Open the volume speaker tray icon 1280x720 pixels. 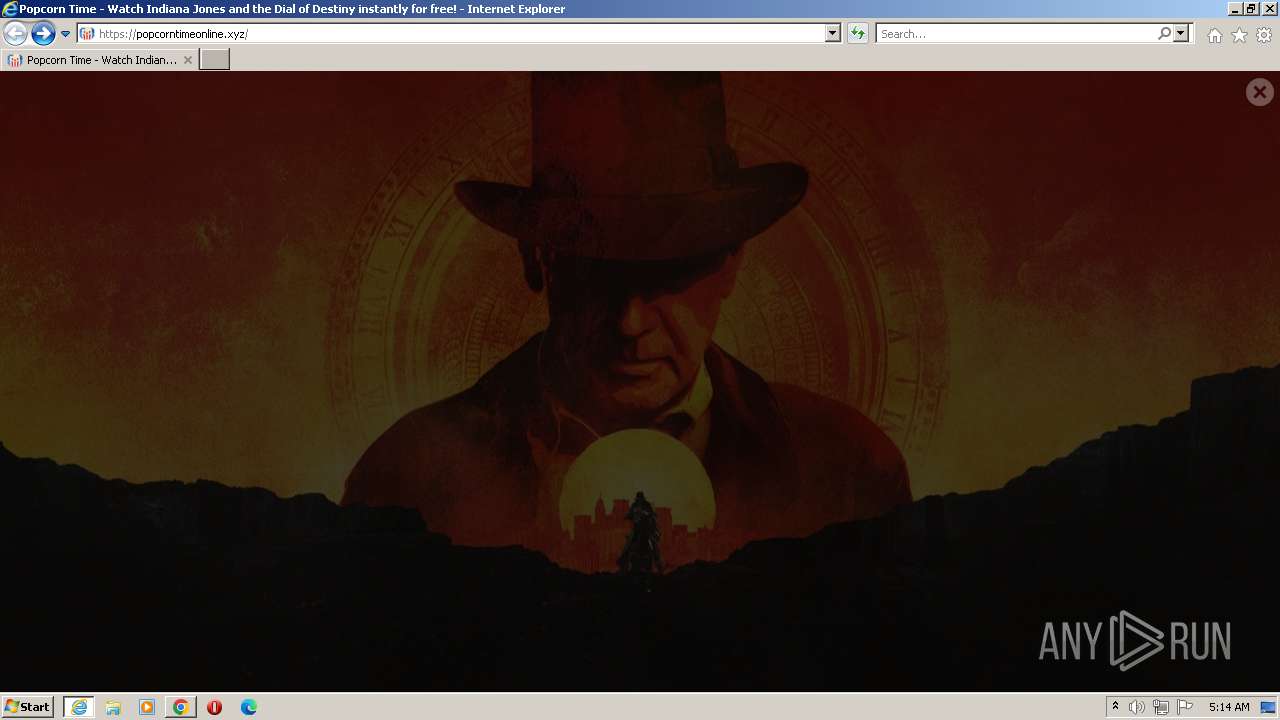point(1137,706)
